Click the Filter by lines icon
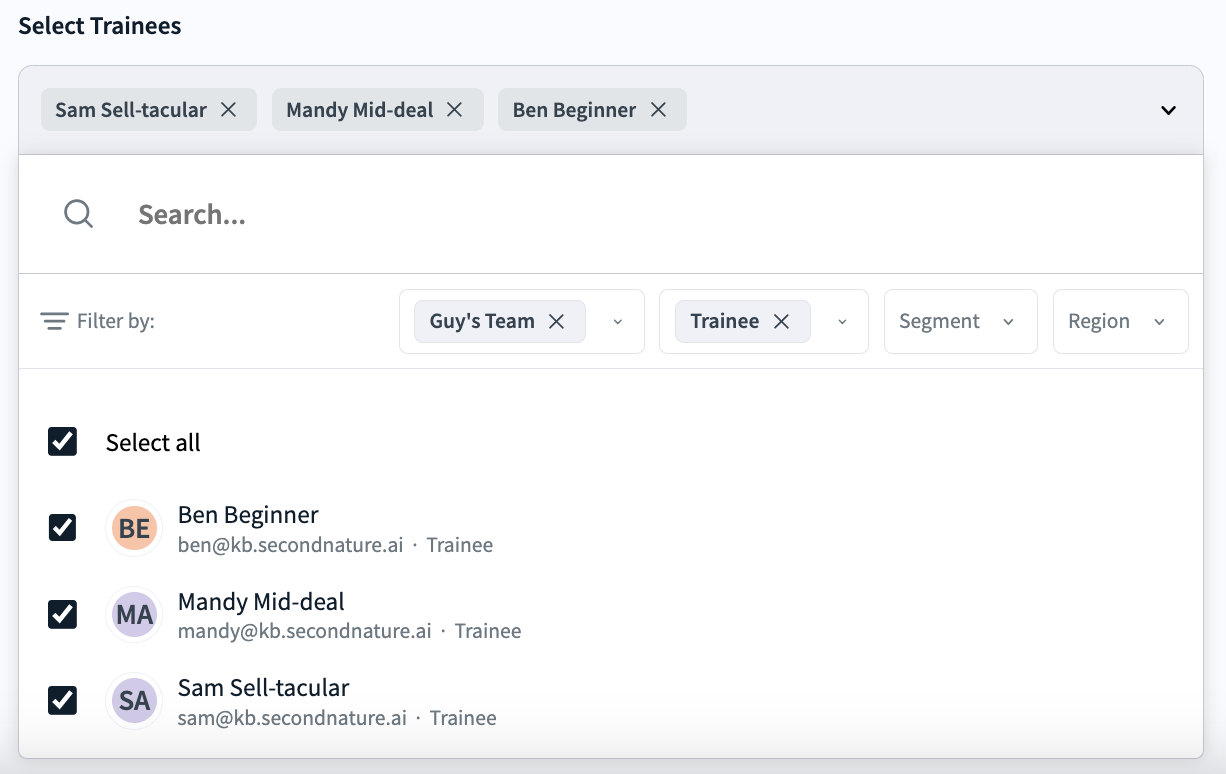1226x774 pixels. [53, 321]
